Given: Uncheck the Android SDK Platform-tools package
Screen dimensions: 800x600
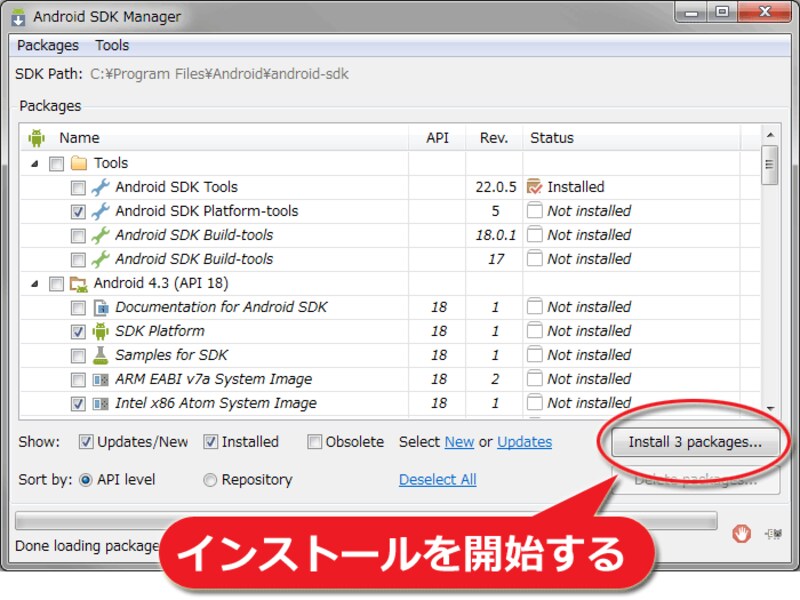Looking at the screenshot, I should [x=77, y=211].
